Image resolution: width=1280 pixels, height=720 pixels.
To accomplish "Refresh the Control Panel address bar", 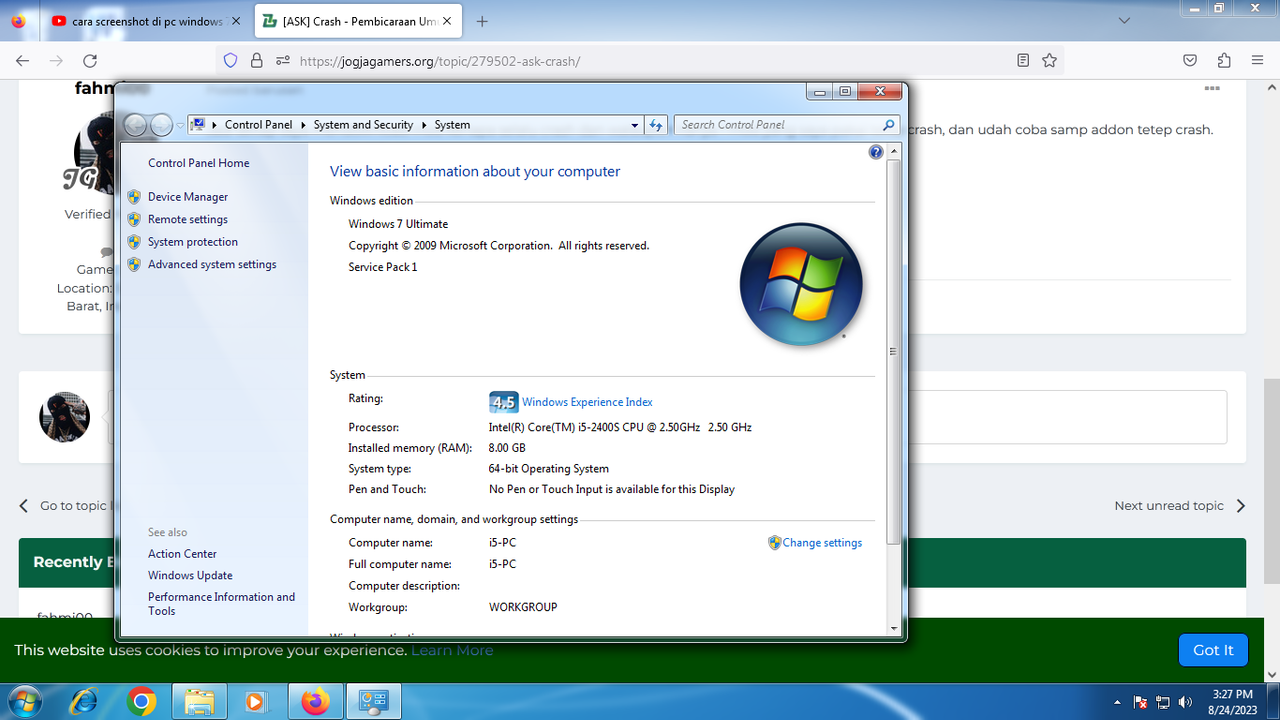I will (656, 125).
